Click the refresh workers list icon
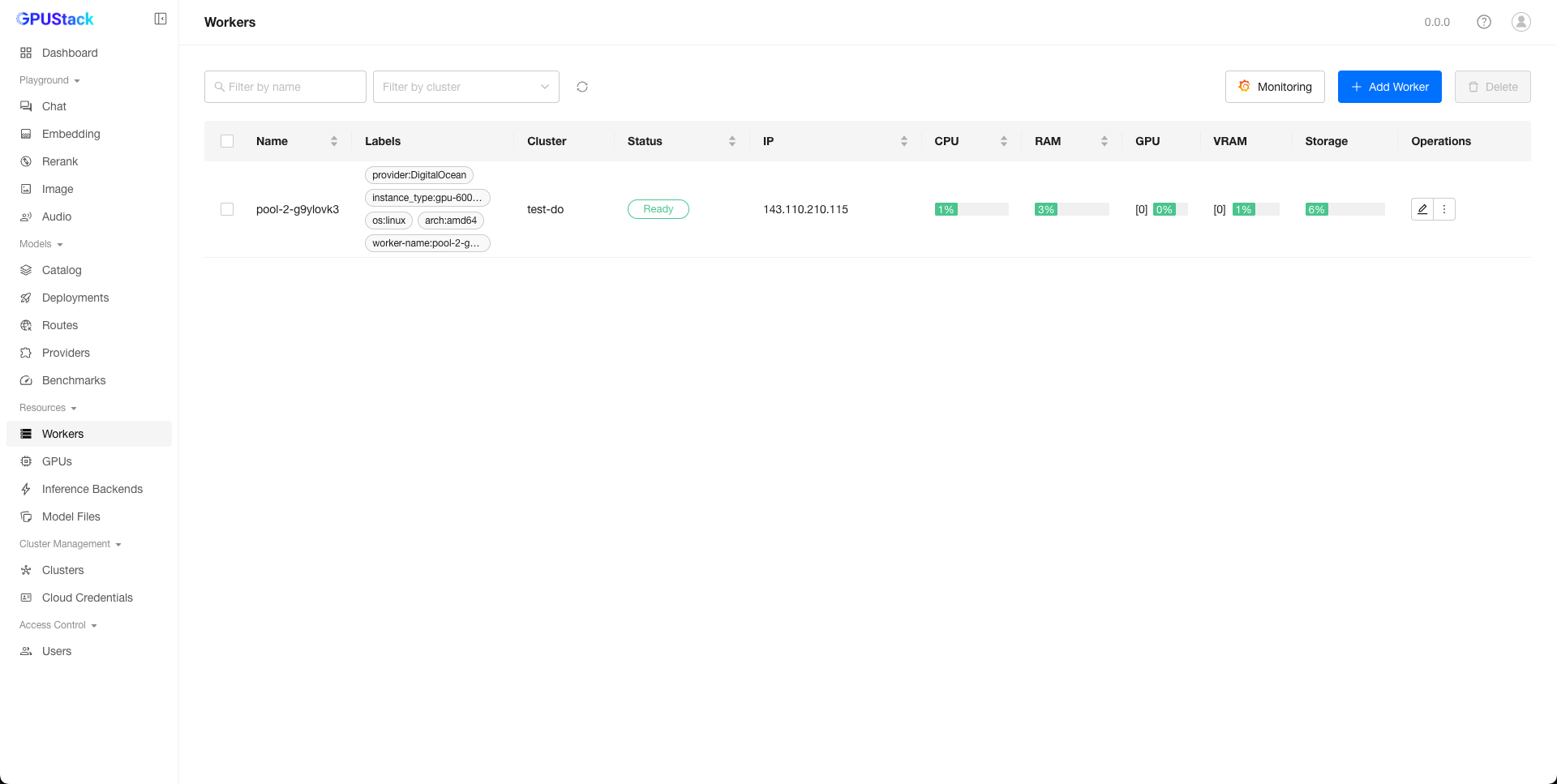The image size is (1557, 784). pos(582,87)
